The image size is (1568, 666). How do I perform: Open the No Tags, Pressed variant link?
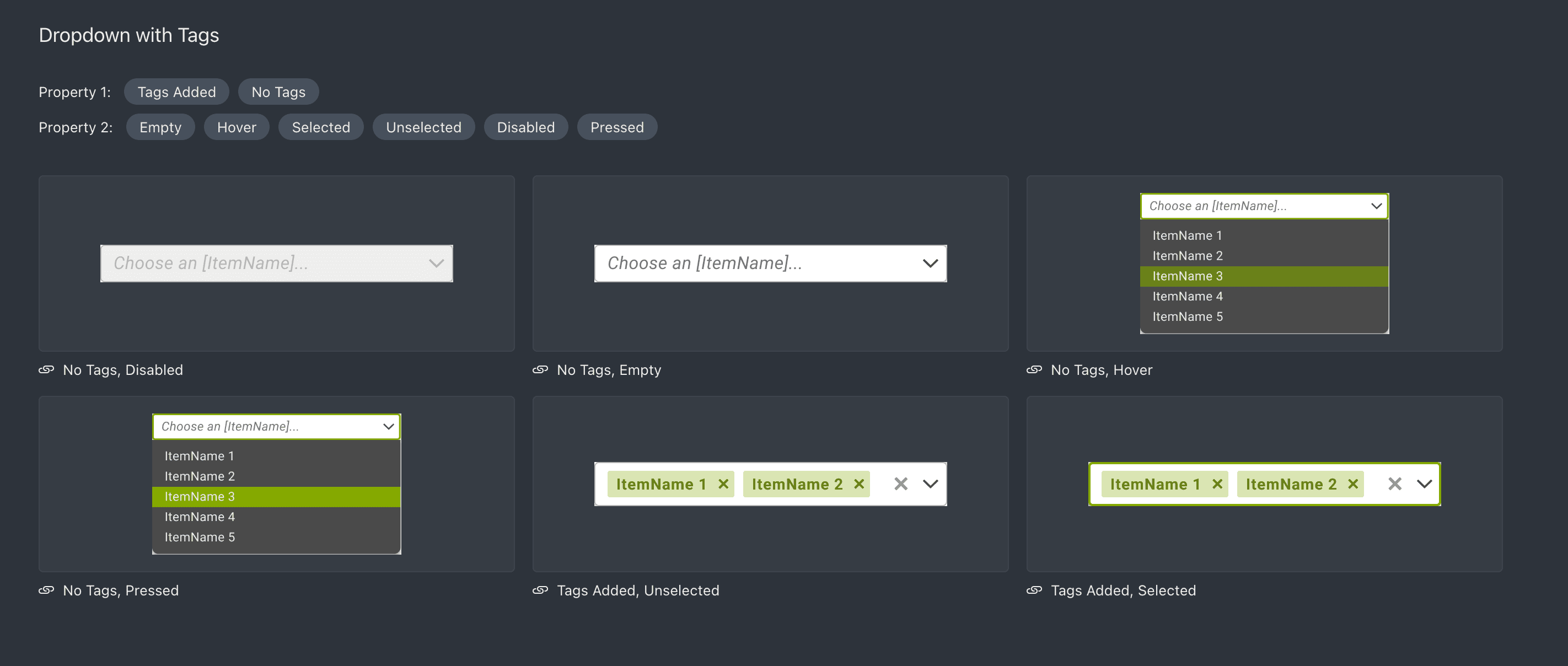tap(121, 590)
